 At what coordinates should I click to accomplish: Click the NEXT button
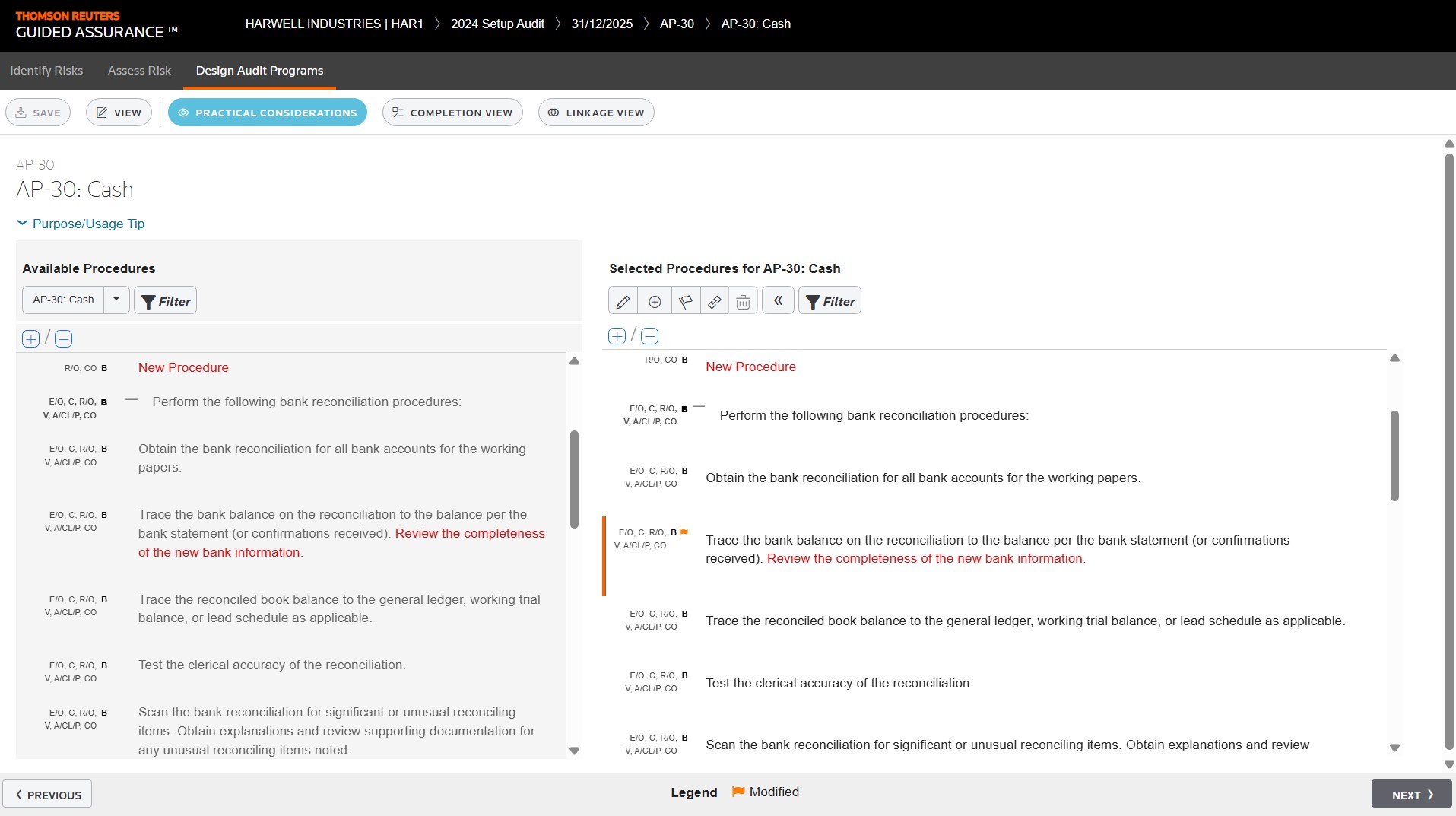(1411, 795)
